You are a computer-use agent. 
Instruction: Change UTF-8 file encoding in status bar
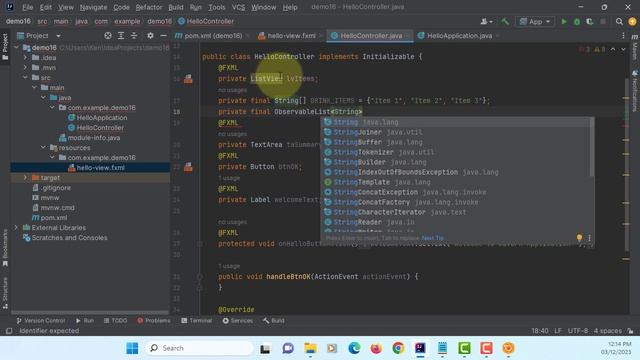[578, 331]
